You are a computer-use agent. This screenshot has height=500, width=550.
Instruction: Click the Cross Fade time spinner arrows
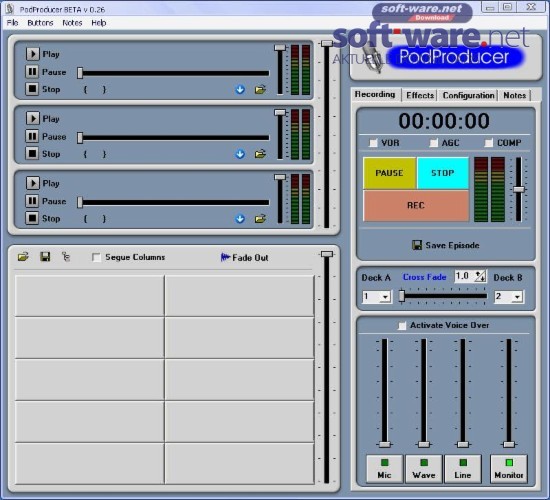click(x=480, y=276)
